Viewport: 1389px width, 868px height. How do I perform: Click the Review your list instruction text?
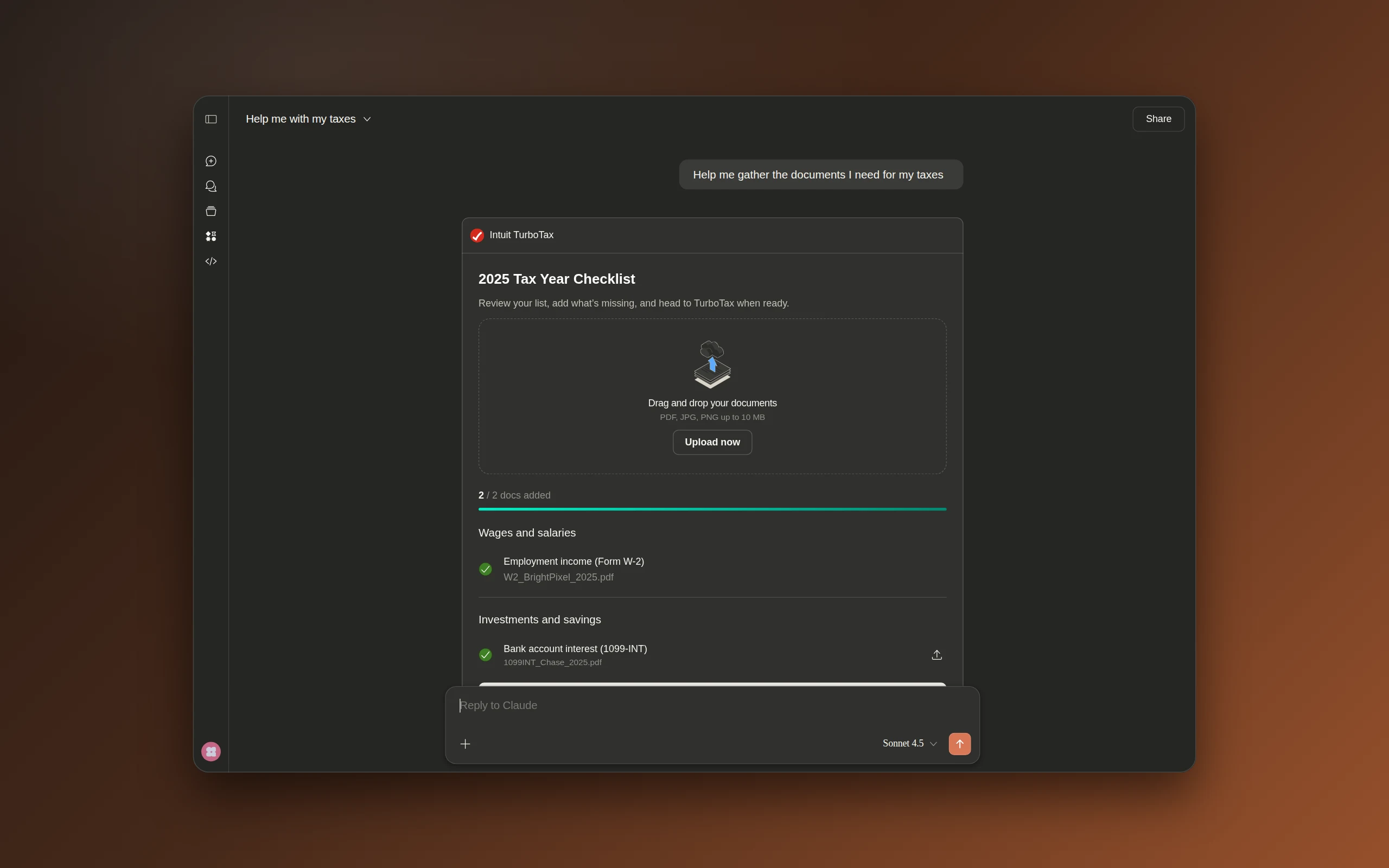[634, 303]
